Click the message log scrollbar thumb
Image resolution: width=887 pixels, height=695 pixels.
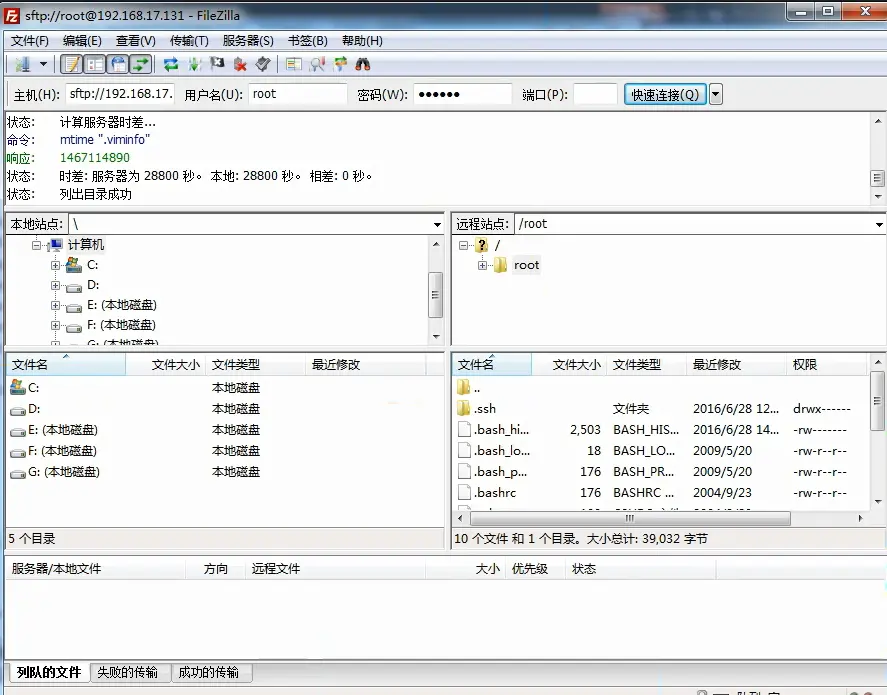(877, 178)
